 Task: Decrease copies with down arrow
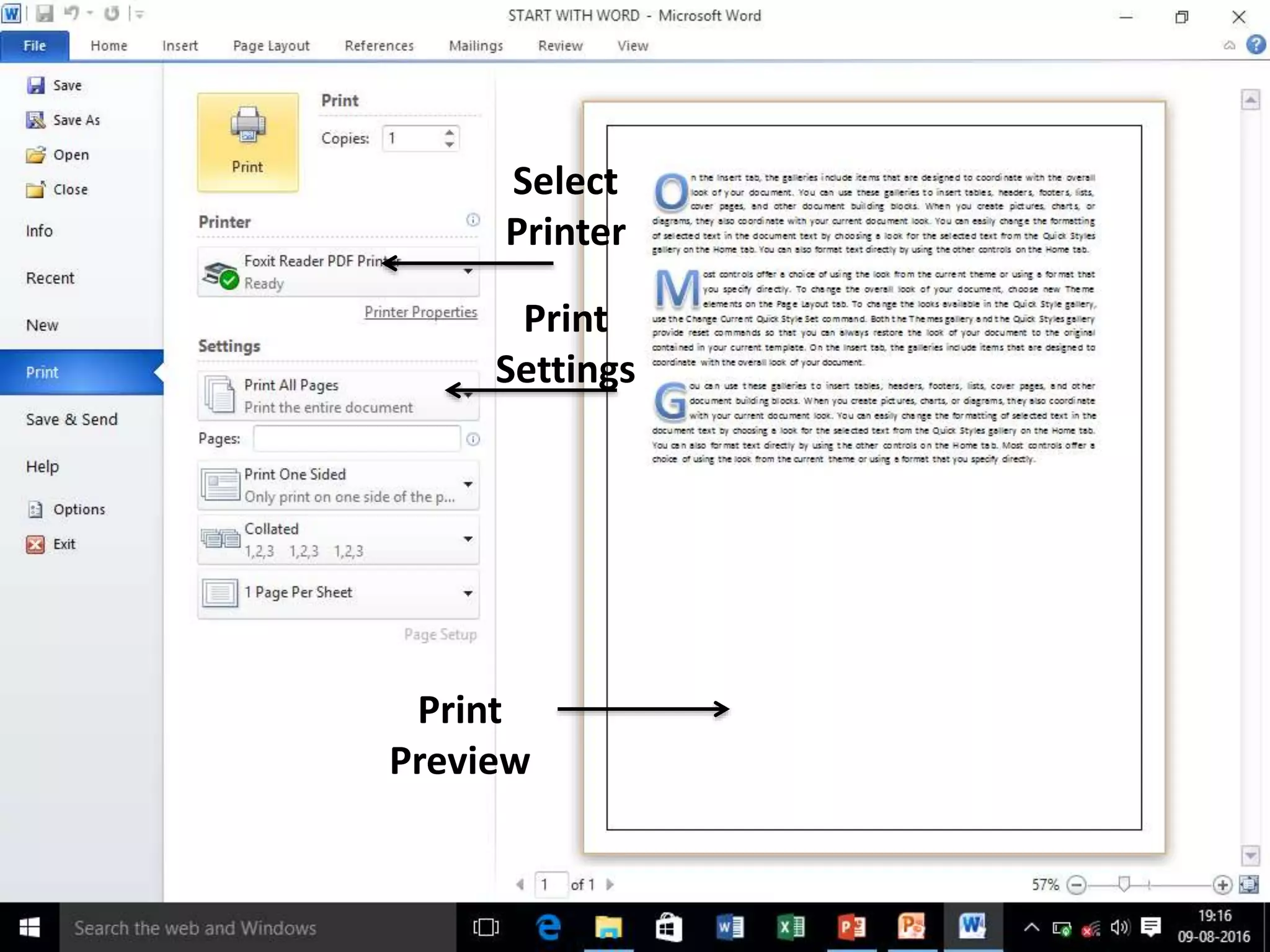pos(450,144)
